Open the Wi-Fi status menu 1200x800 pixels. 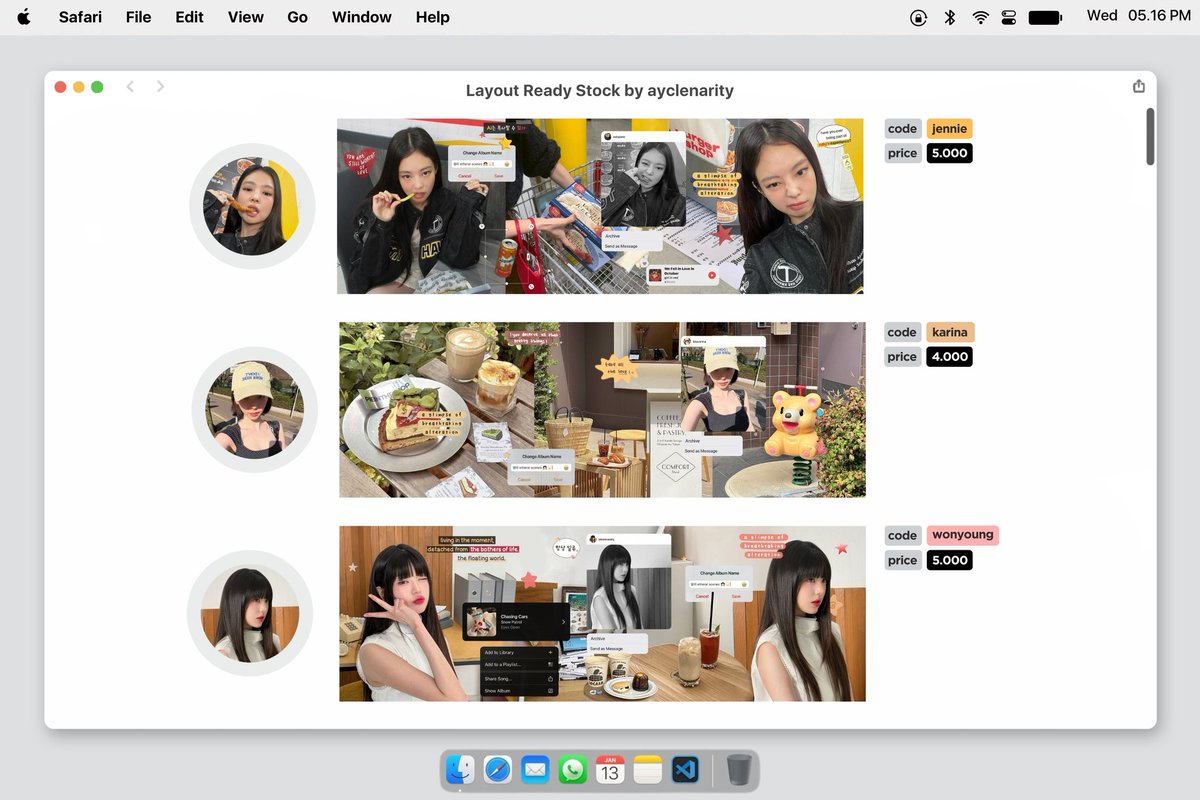[980, 17]
